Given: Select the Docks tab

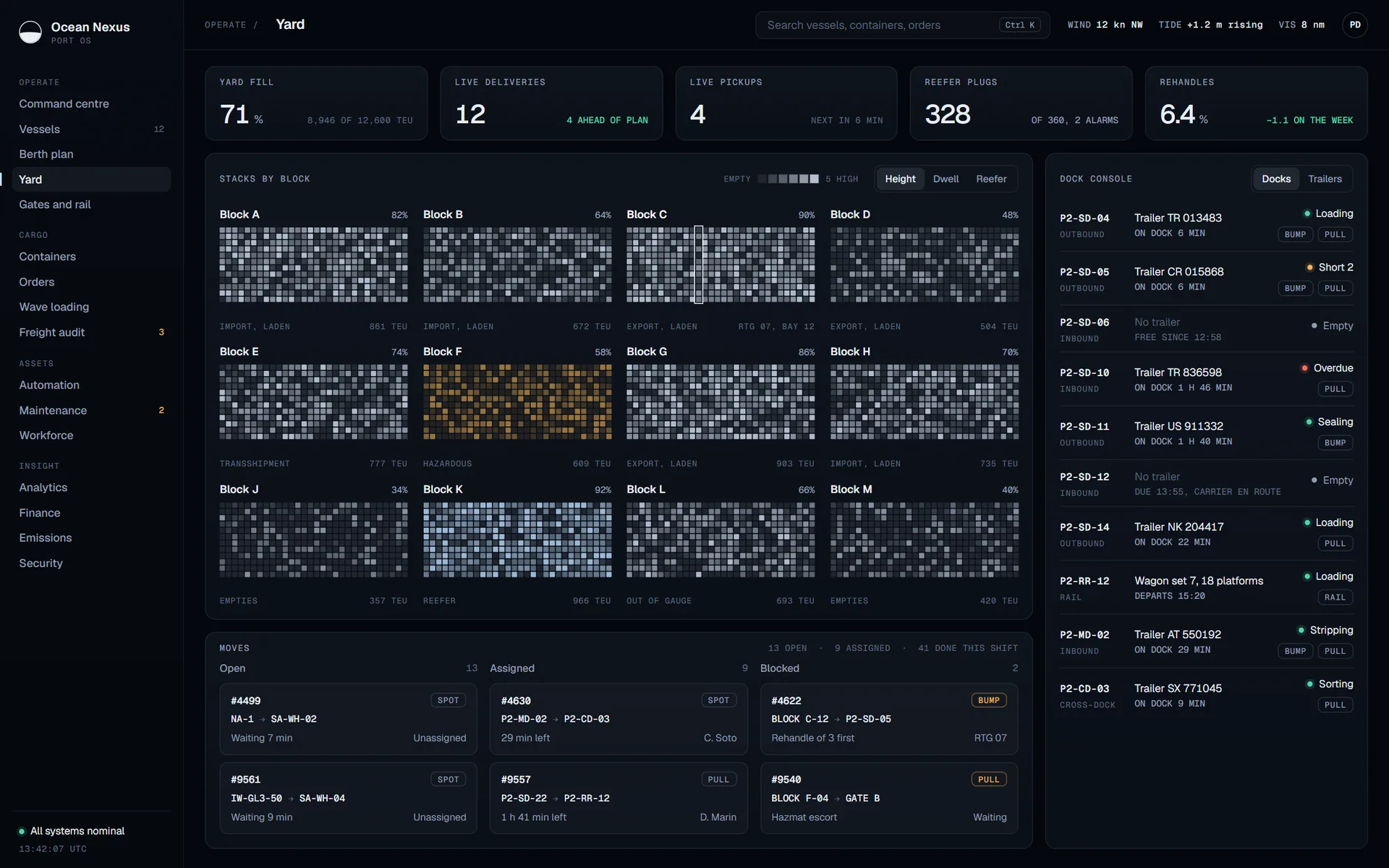Looking at the screenshot, I should click(x=1275, y=179).
